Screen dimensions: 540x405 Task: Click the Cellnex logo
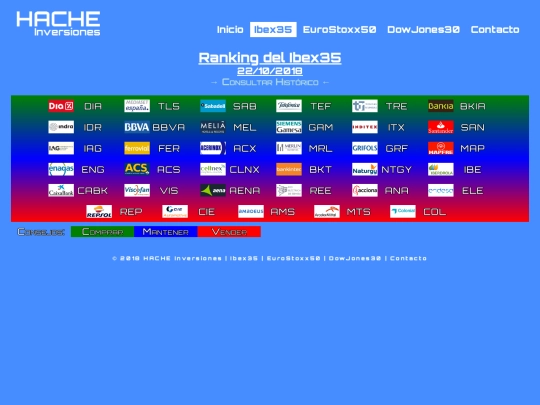pyautogui.click(x=213, y=169)
